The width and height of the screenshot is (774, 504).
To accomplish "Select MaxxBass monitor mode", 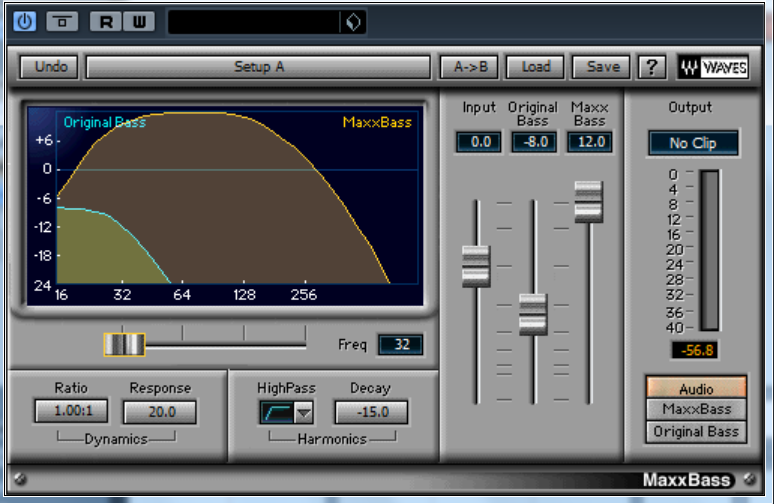I will tap(696, 410).
